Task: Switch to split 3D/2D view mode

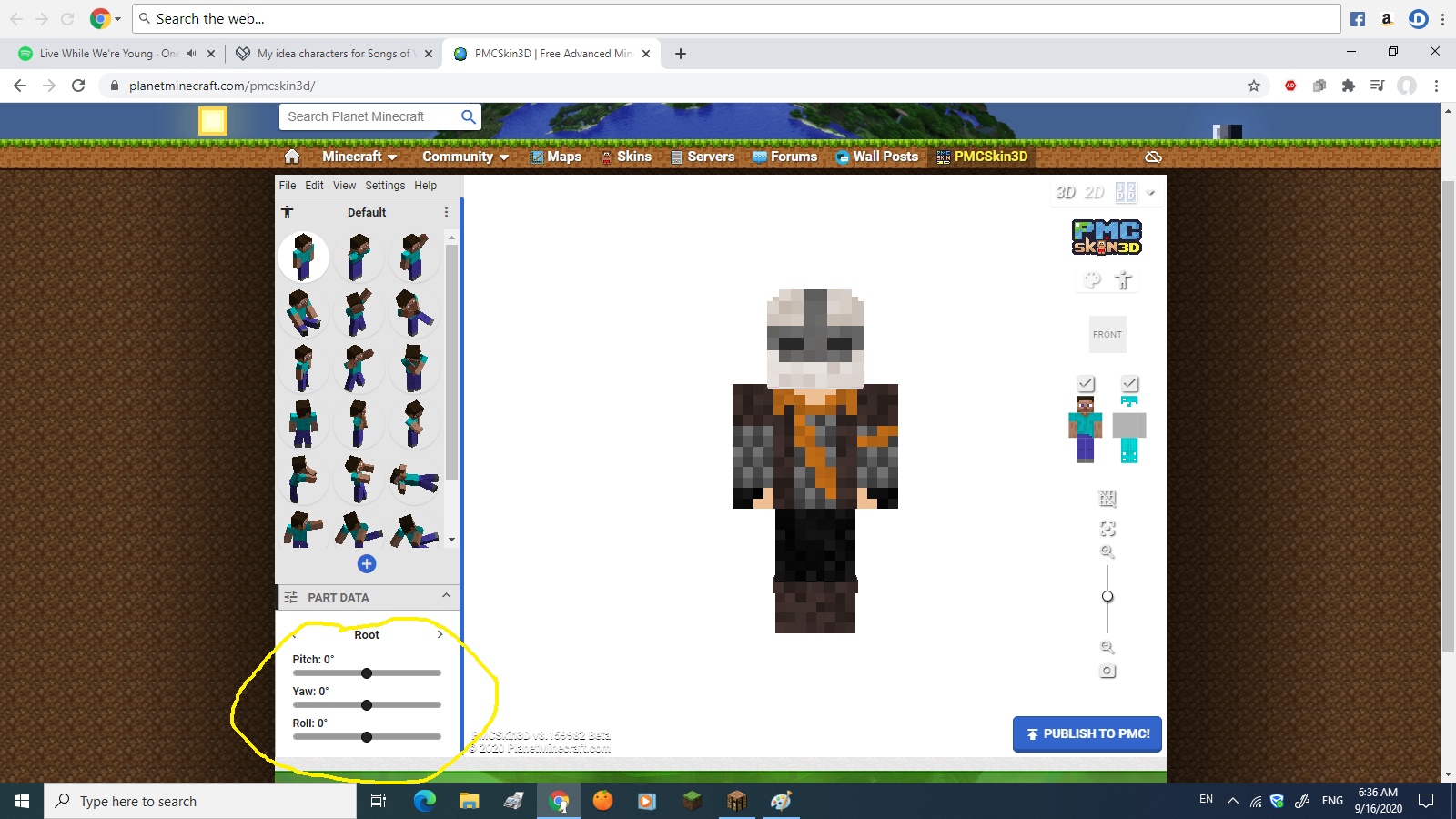Action: (1126, 192)
